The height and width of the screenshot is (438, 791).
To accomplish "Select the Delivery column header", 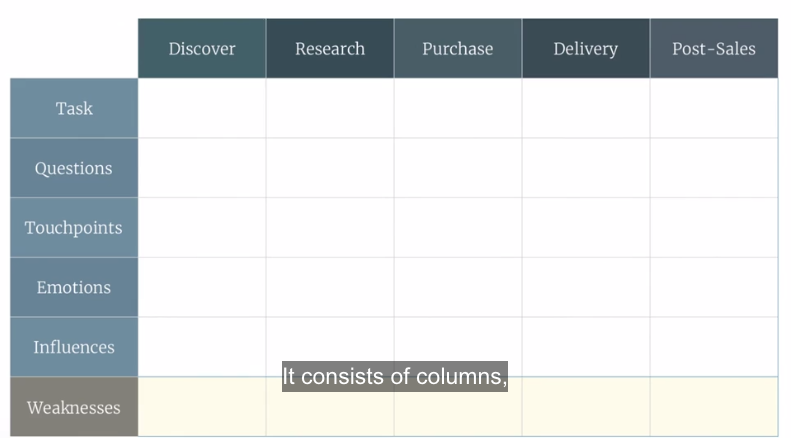I will point(586,48).
